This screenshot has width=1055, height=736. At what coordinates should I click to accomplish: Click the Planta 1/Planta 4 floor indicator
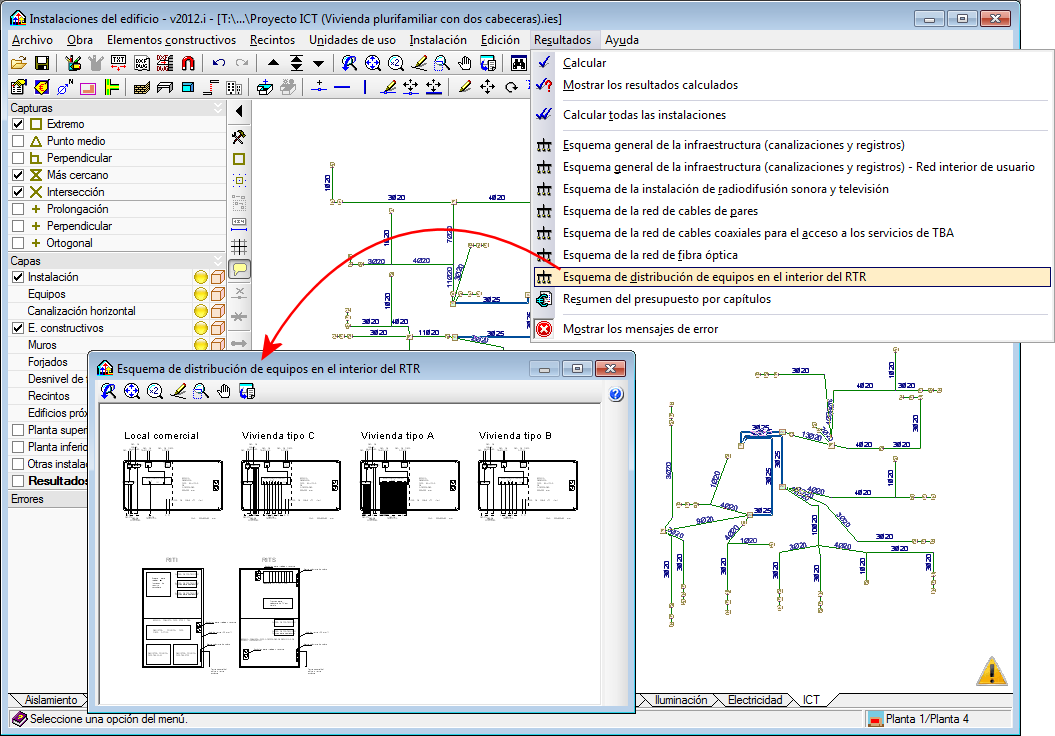click(926, 719)
